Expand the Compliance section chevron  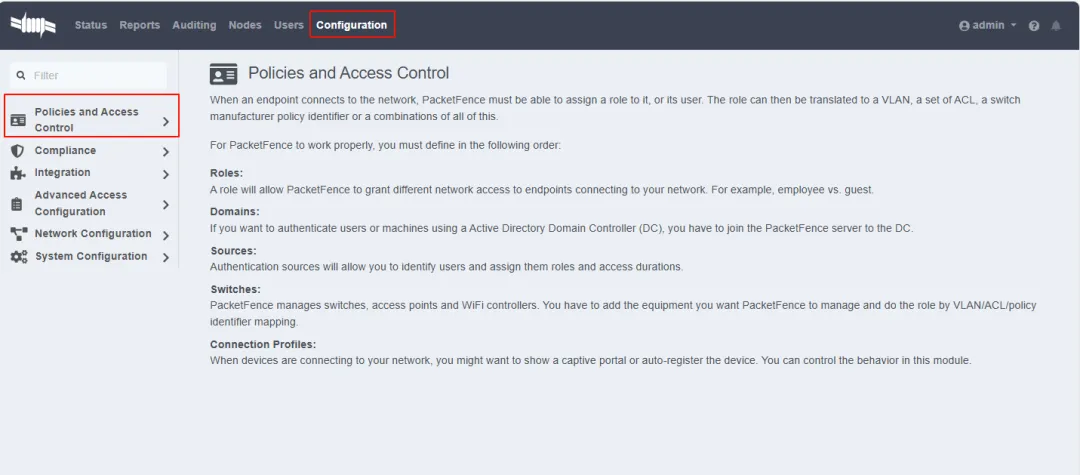(x=166, y=152)
